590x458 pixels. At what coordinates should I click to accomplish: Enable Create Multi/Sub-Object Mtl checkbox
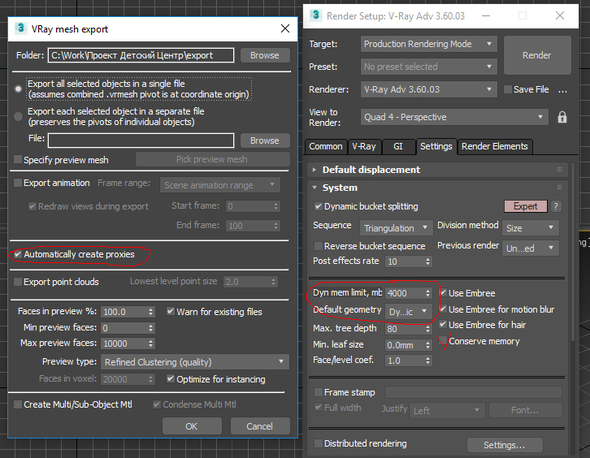(18, 405)
